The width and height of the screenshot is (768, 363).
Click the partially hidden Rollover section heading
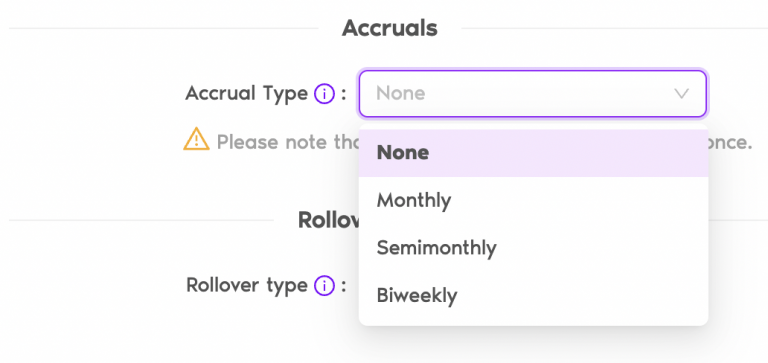click(x=328, y=220)
